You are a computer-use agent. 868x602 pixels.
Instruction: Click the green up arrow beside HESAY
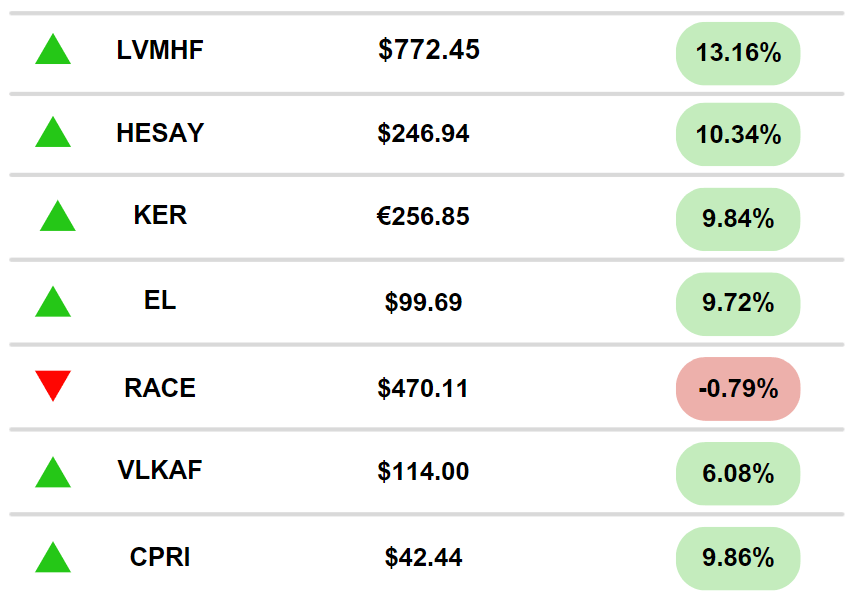pos(53,132)
